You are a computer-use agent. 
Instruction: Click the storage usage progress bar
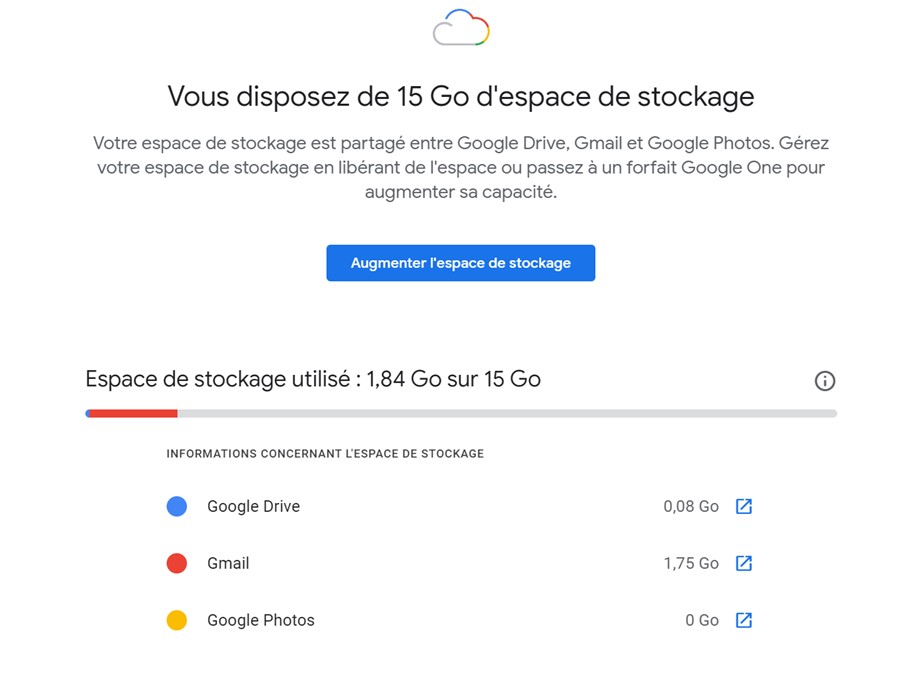pos(460,412)
